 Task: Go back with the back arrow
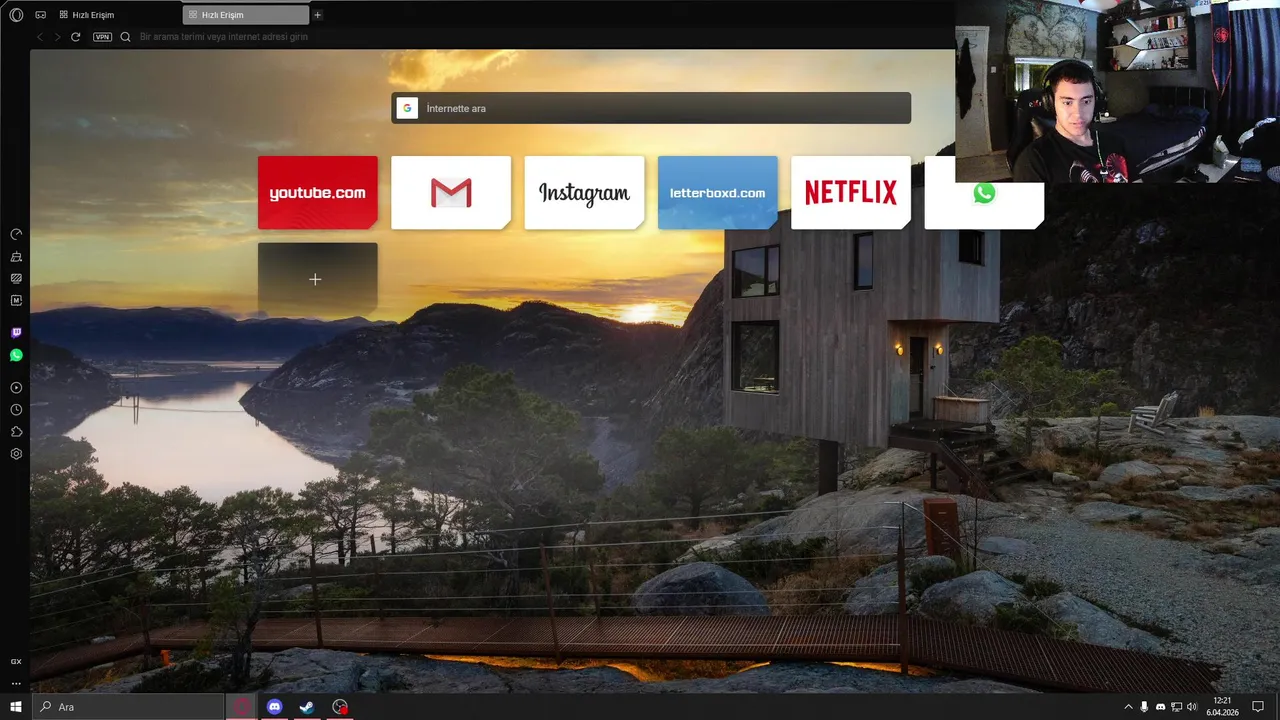pyautogui.click(x=40, y=37)
